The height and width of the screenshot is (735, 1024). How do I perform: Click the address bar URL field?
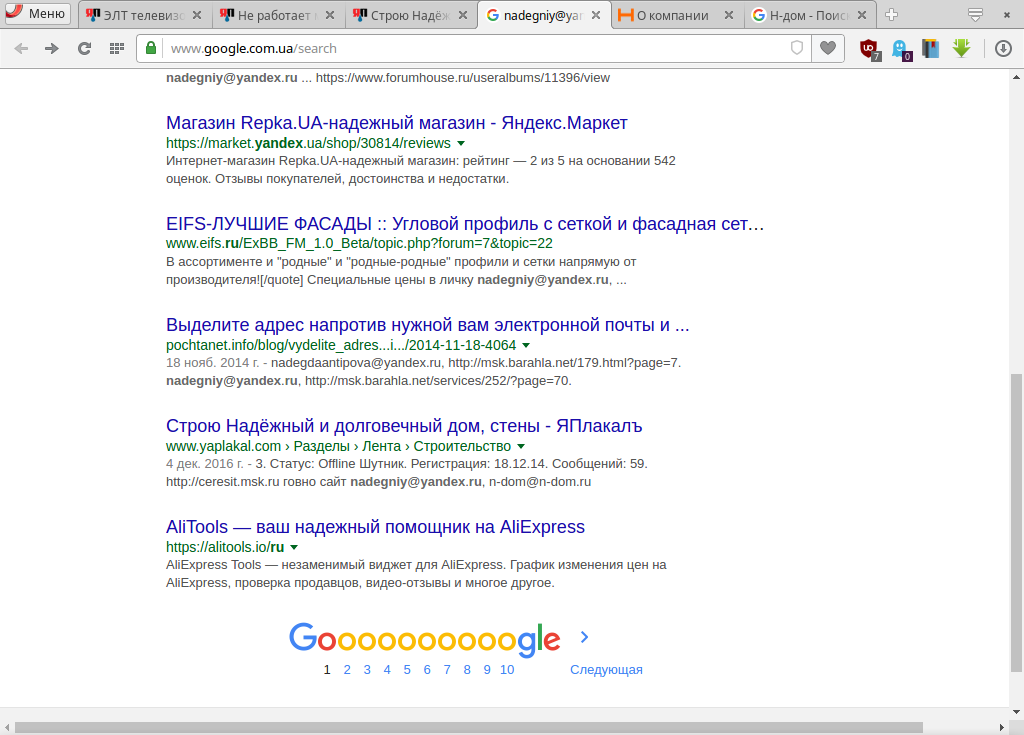pyautogui.click(x=473, y=48)
